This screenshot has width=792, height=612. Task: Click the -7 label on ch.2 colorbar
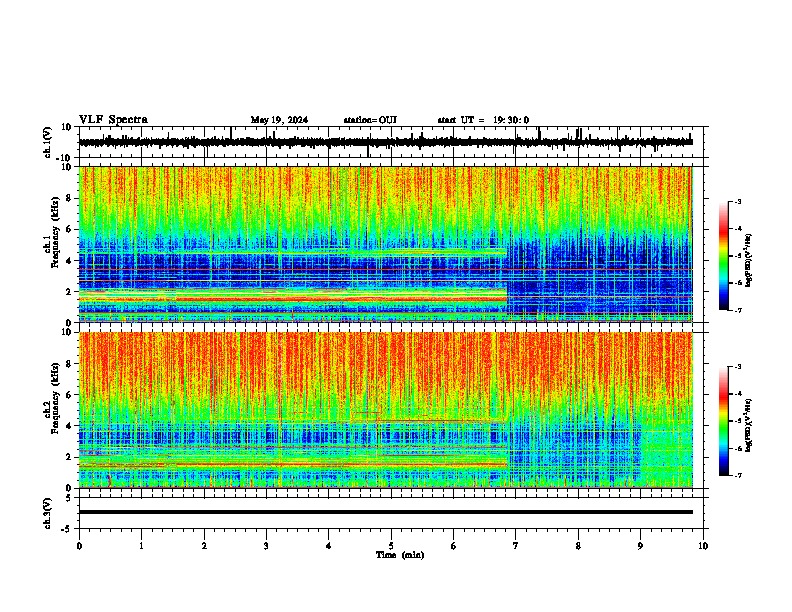738,475
